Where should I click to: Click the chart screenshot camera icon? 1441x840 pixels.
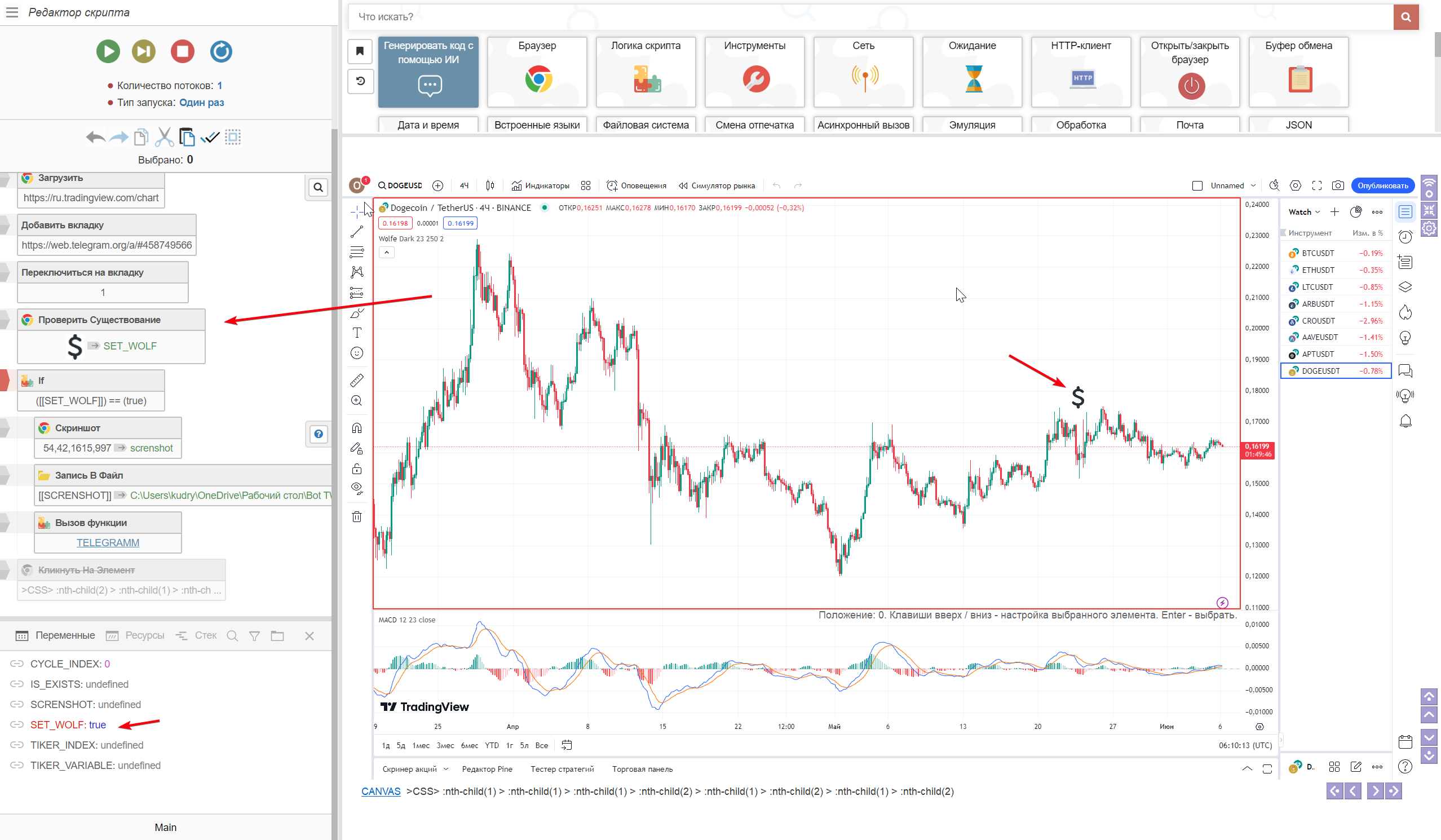1337,185
